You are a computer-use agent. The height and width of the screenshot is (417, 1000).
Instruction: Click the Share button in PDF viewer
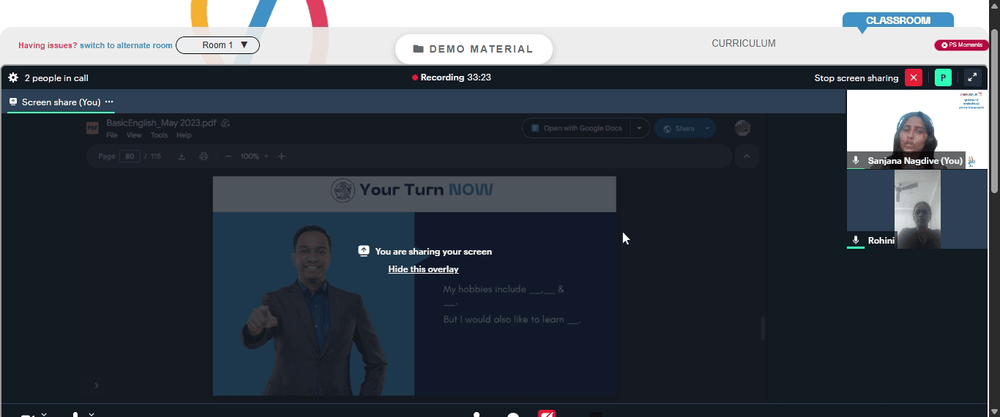(679, 128)
